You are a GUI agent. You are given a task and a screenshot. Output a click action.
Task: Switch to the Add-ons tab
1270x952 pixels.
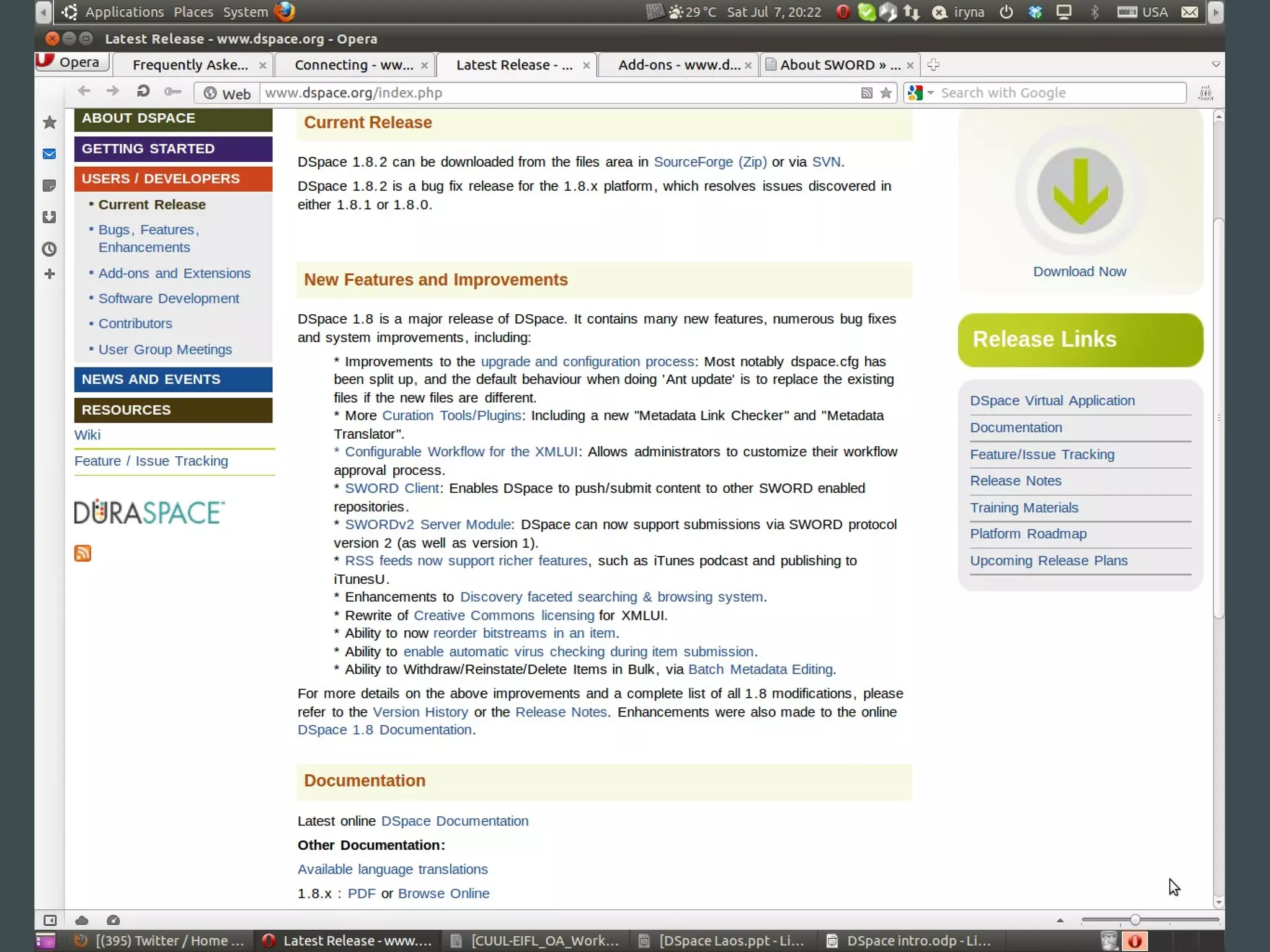click(x=678, y=64)
